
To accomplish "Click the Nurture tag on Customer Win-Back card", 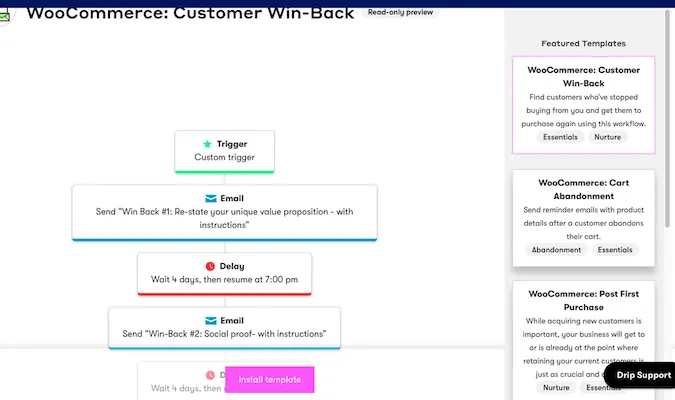I will click(607, 137).
